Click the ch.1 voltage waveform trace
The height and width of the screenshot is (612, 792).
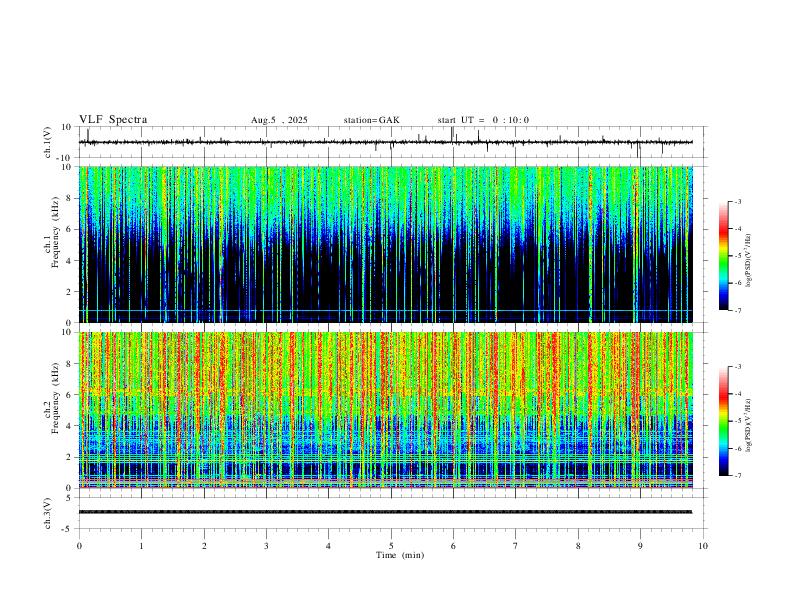(385, 142)
